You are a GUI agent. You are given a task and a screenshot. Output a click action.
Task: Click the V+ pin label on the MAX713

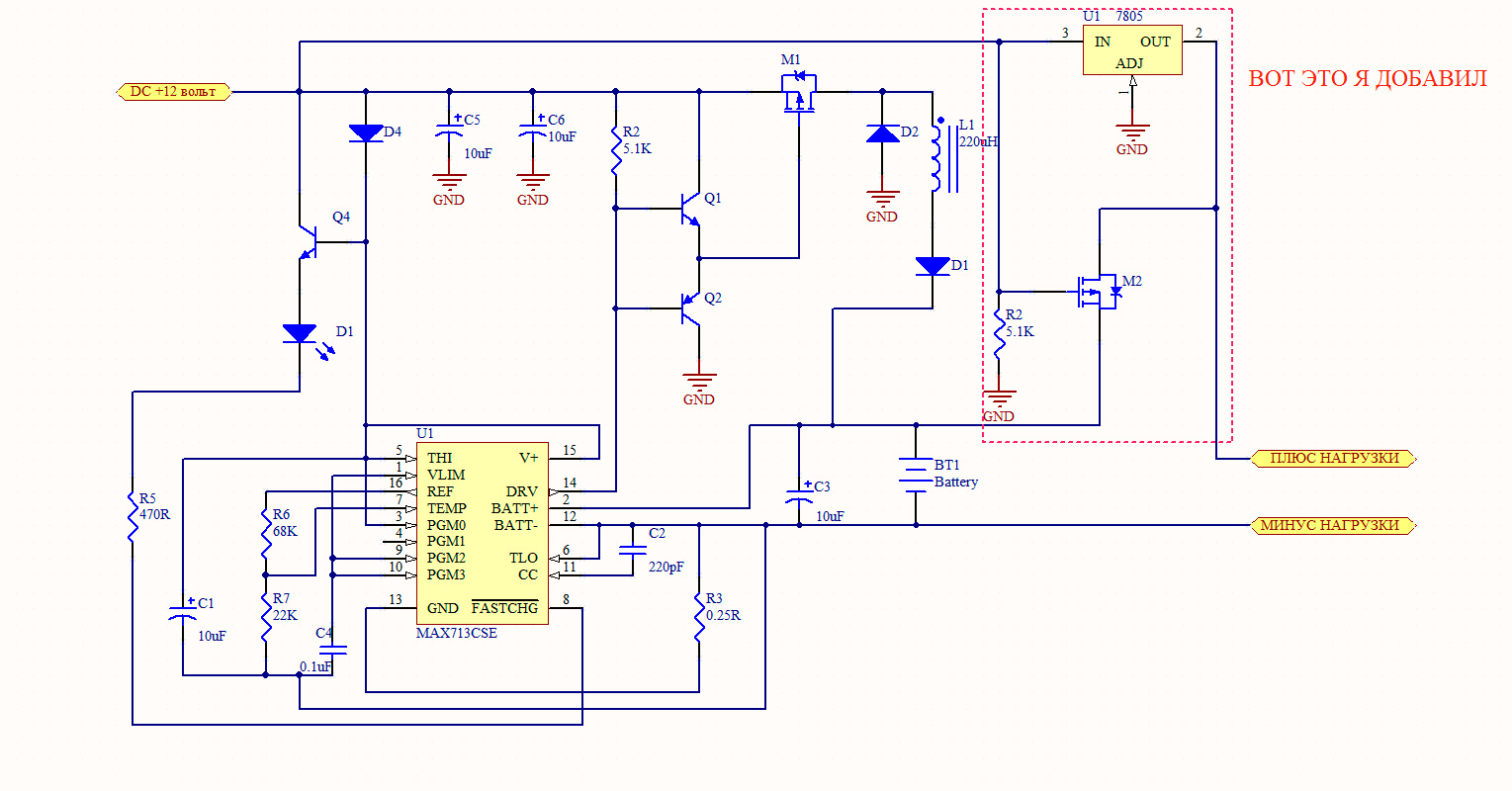tap(529, 458)
